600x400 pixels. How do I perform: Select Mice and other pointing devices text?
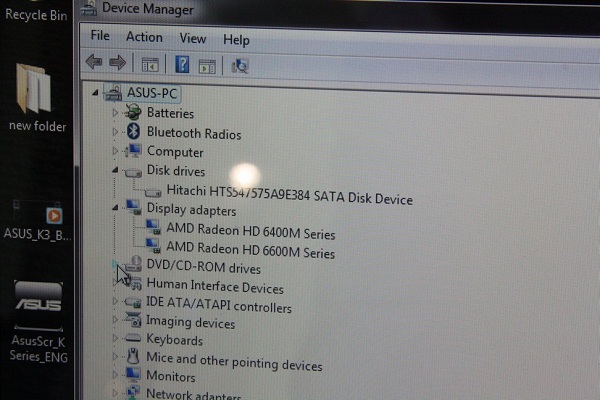tap(234, 361)
